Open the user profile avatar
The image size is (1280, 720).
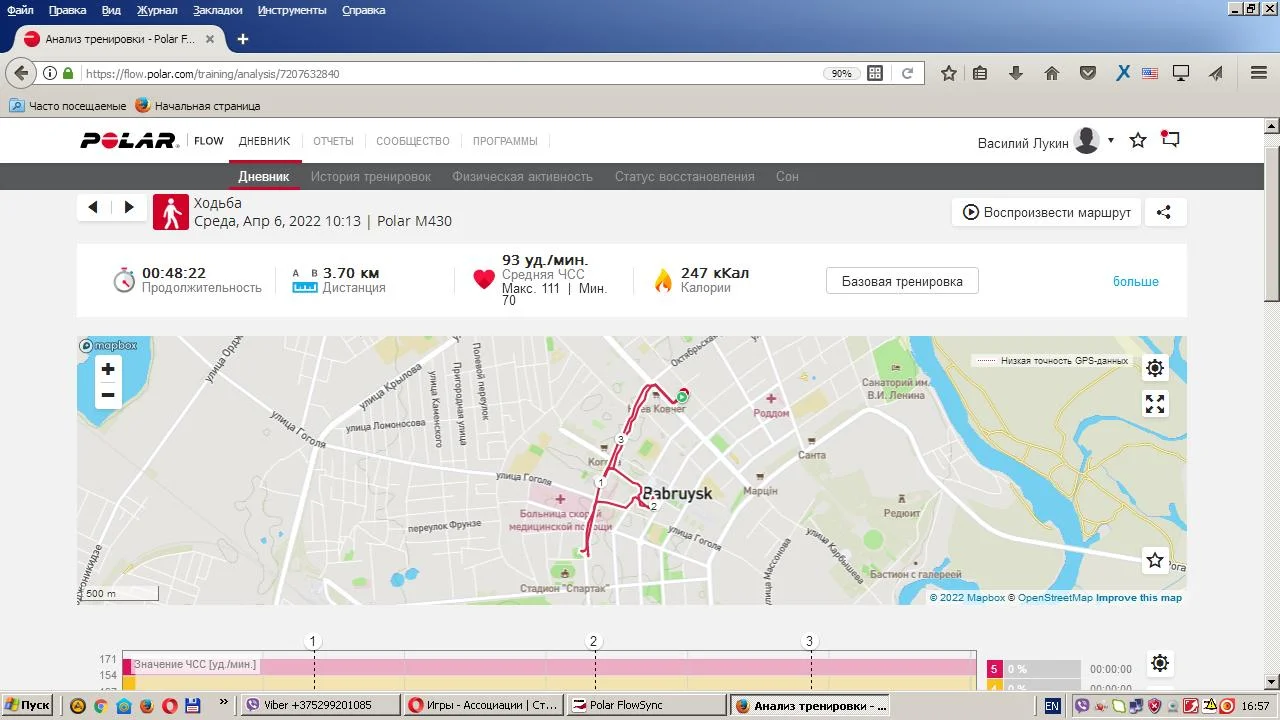tap(1087, 141)
